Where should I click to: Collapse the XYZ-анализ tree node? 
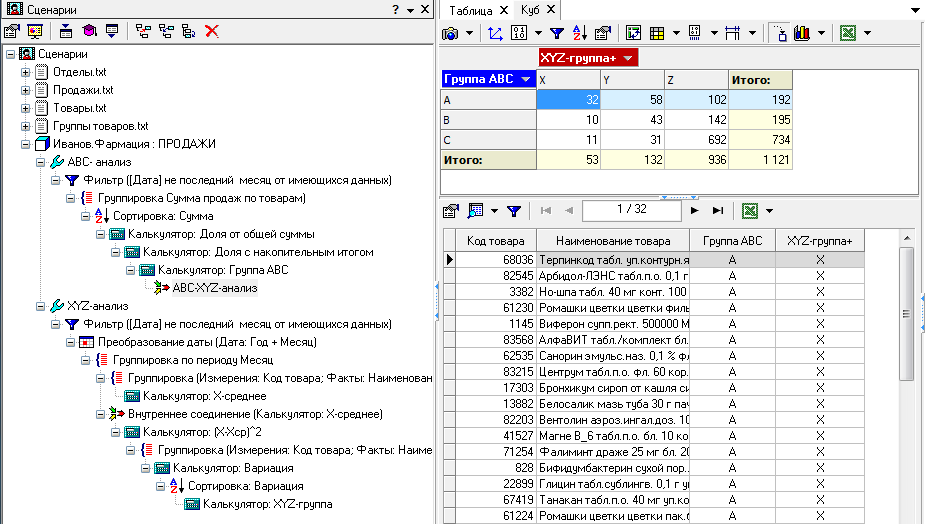pos(40,306)
